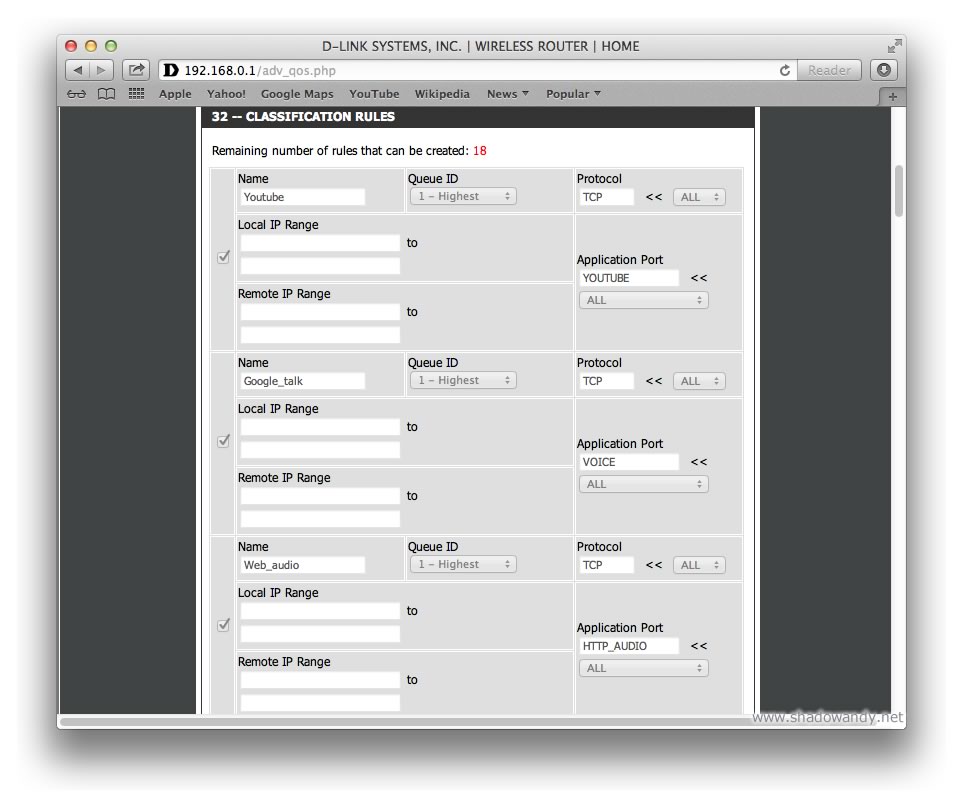Screen dimensions: 963x808
Task: Open Queue ID dropdown for Youtube rule
Action: (x=462, y=197)
